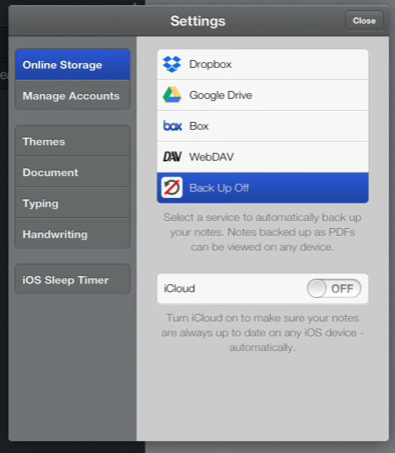The height and width of the screenshot is (453, 395).
Task: Click the 'Select a service to automatically back up' description
Action: click(263, 232)
